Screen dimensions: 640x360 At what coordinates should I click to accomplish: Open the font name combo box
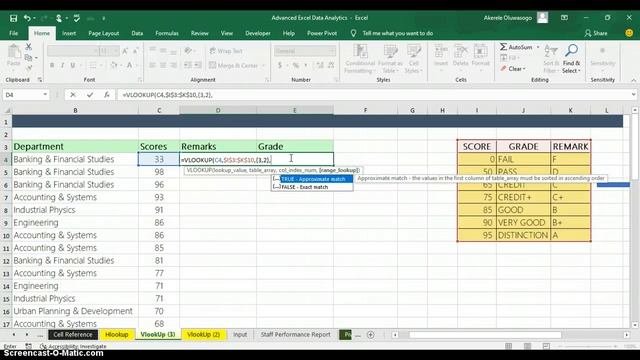73,51
